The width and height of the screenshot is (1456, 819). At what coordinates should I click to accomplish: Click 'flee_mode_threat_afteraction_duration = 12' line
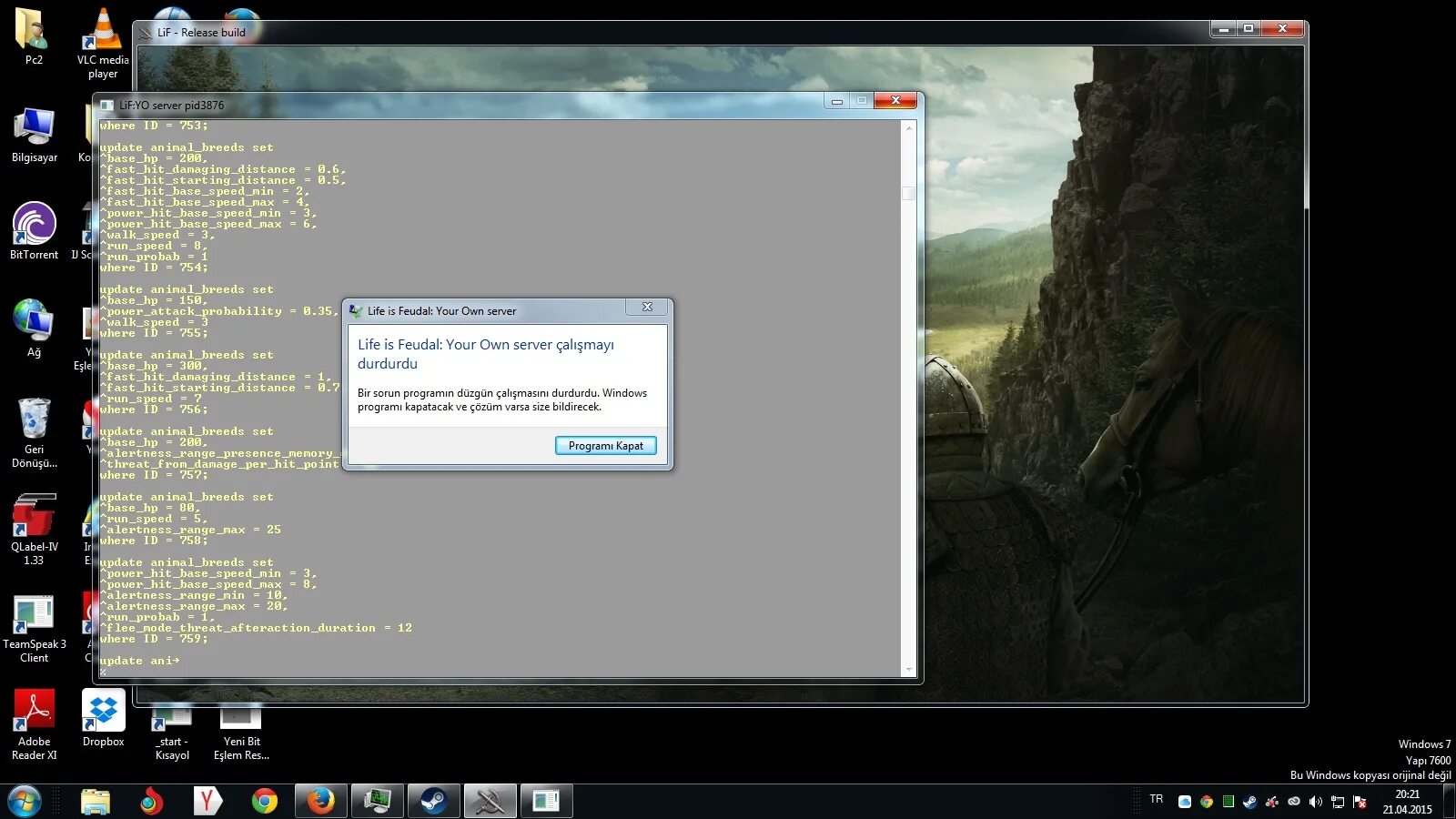[257, 628]
